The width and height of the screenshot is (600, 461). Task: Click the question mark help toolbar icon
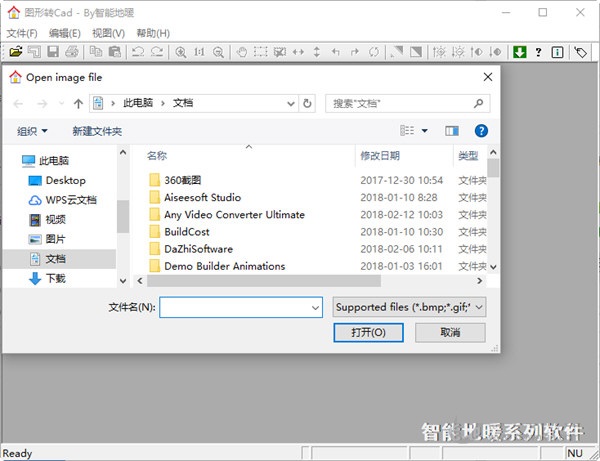(538, 52)
